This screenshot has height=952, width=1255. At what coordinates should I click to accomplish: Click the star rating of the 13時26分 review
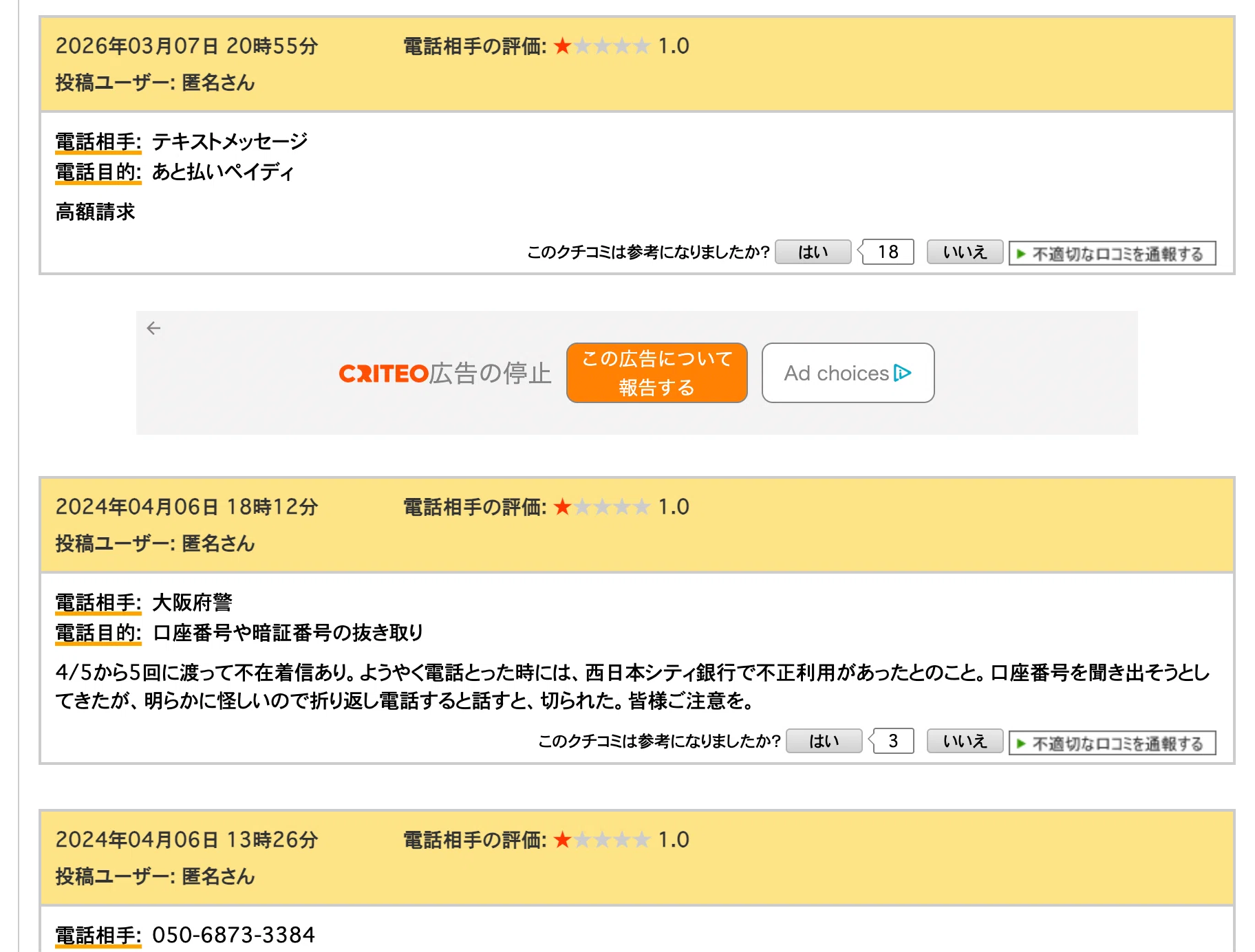[601, 840]
